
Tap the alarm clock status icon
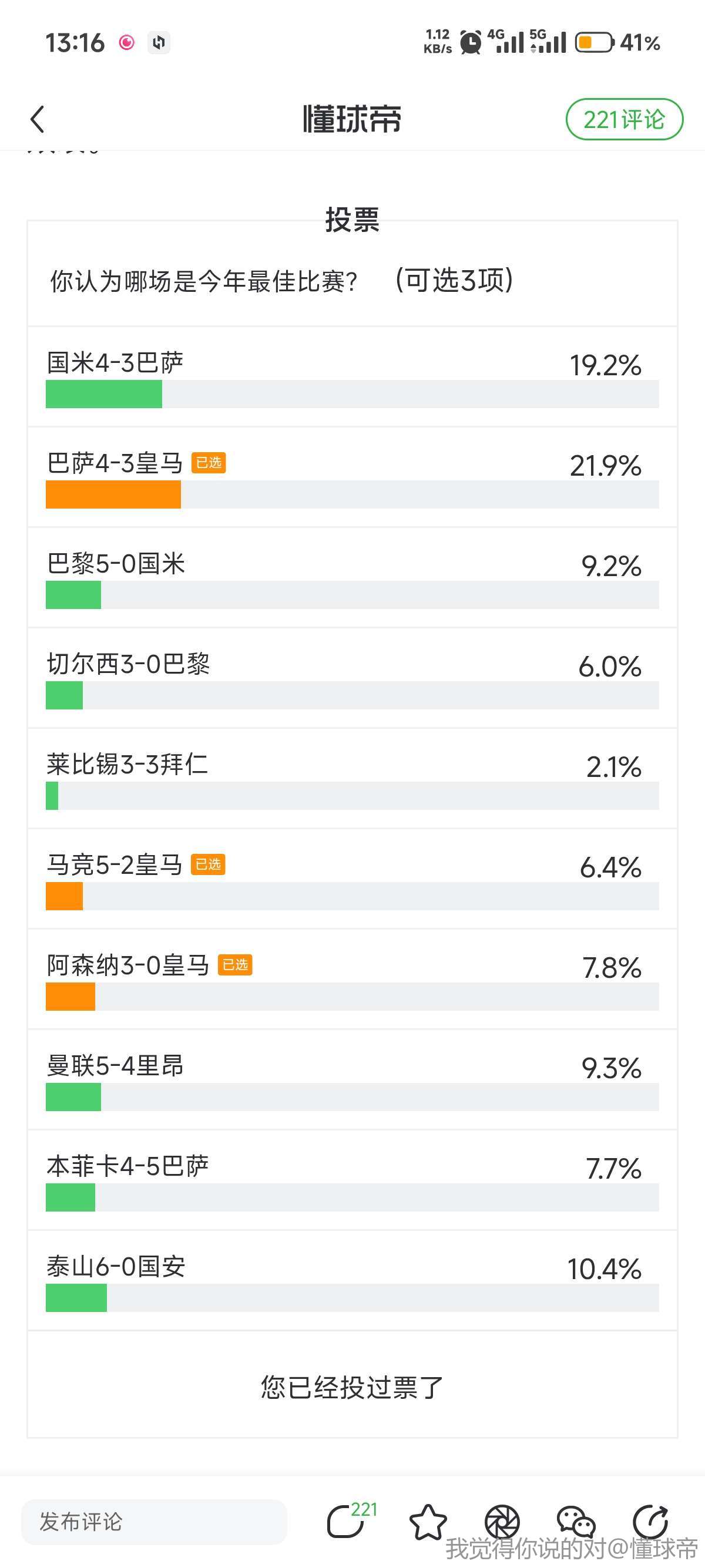pyautogui.click(x=470, y=43)
